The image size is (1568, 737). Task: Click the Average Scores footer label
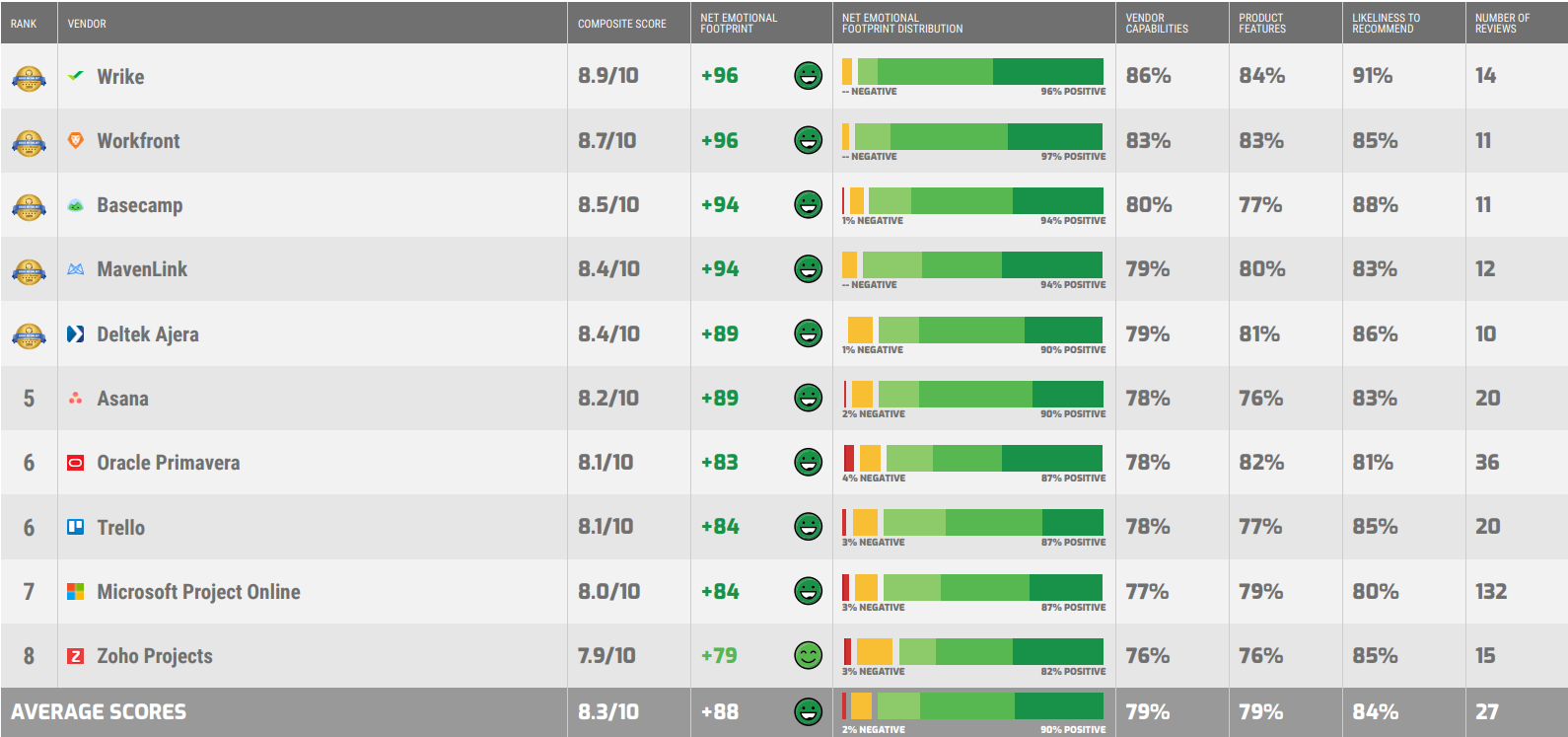pos(99,712)
